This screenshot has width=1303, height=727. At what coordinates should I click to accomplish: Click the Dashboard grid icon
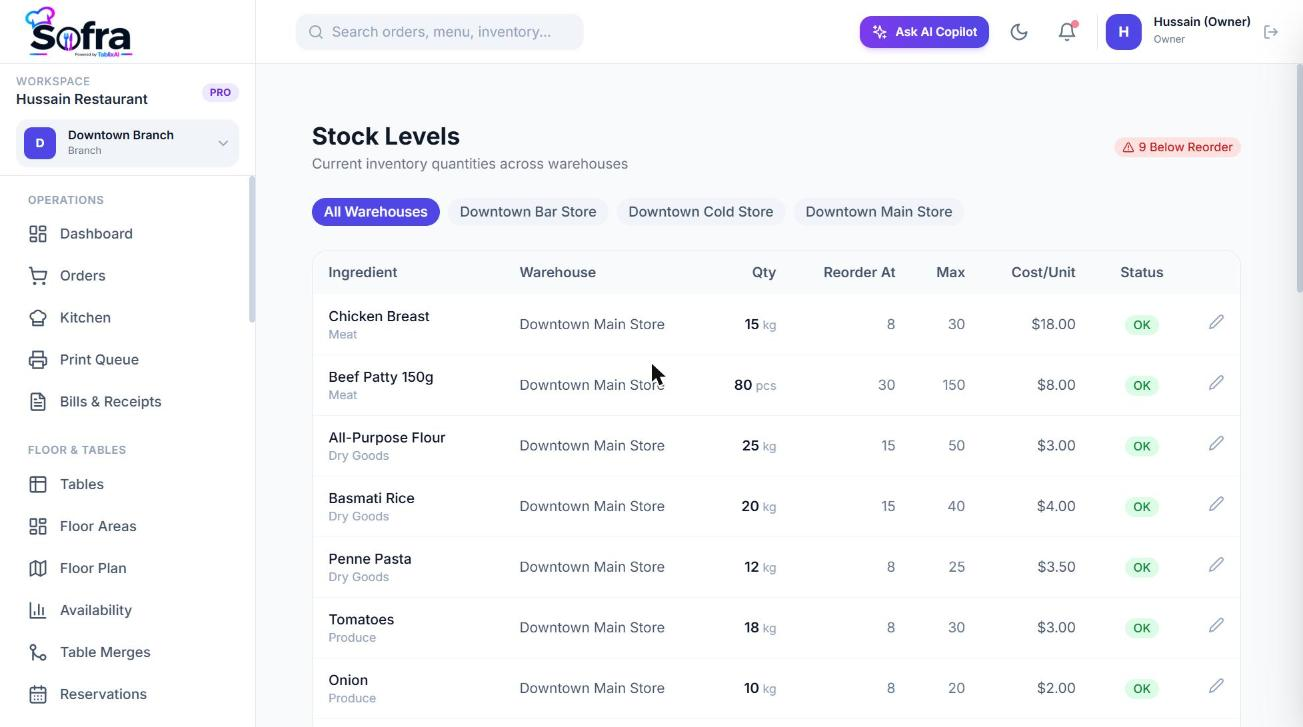coord(38,234)
